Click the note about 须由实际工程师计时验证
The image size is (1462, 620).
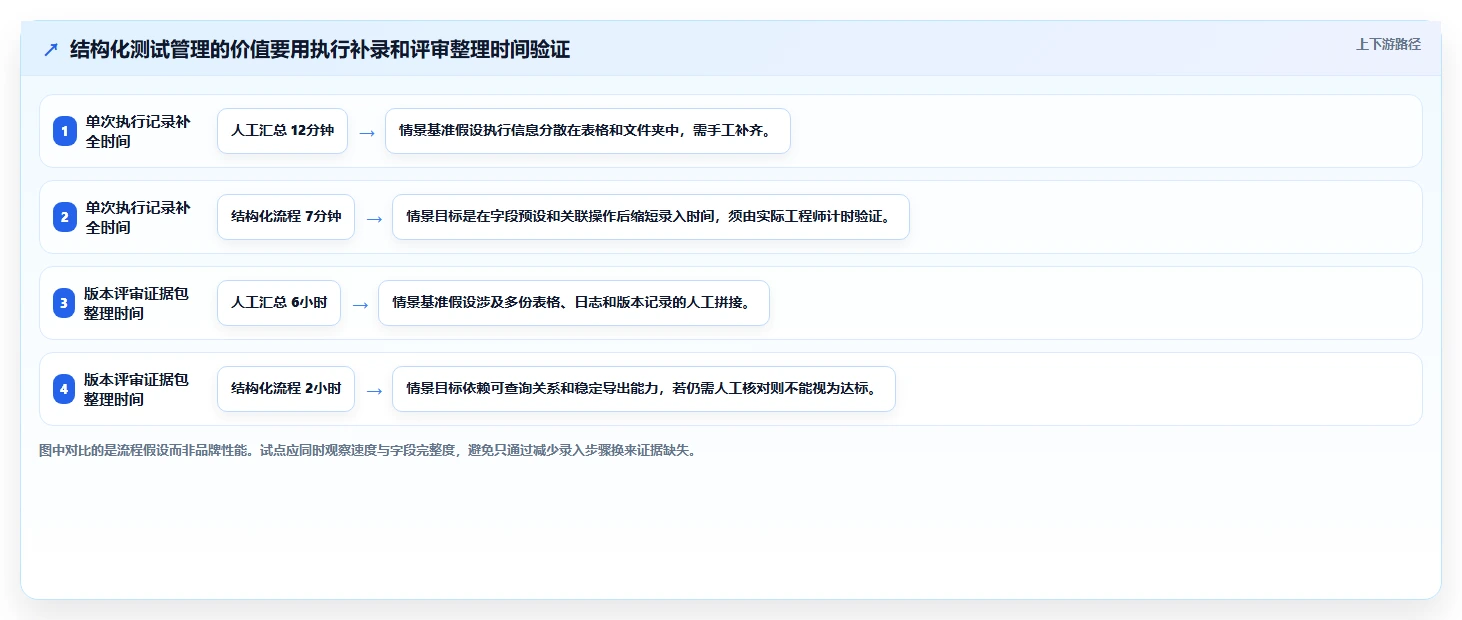[x=651, y=217]
